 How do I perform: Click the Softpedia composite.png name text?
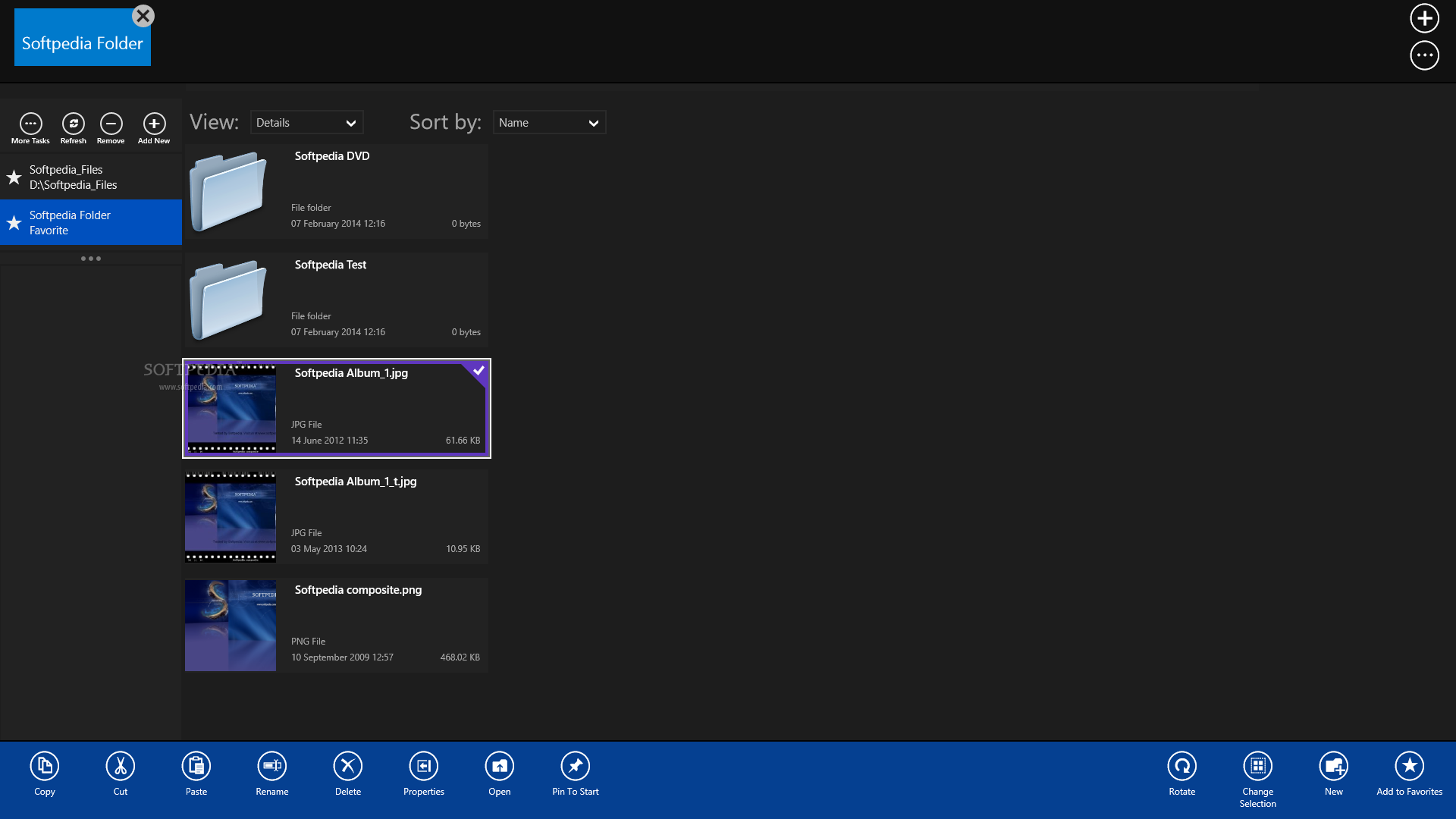tap(358, 590)
